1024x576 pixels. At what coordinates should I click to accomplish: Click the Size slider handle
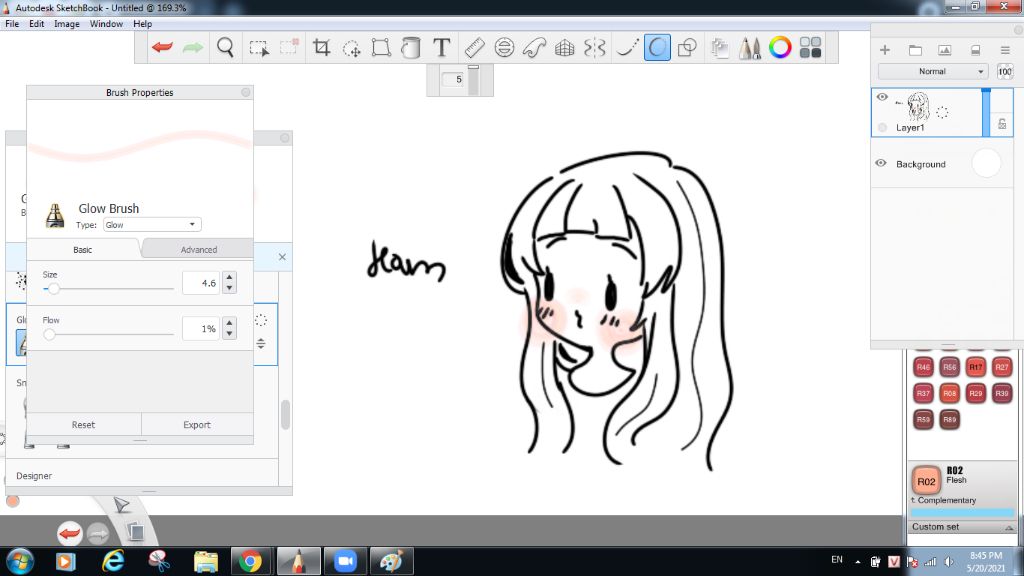tap(54, 288)
